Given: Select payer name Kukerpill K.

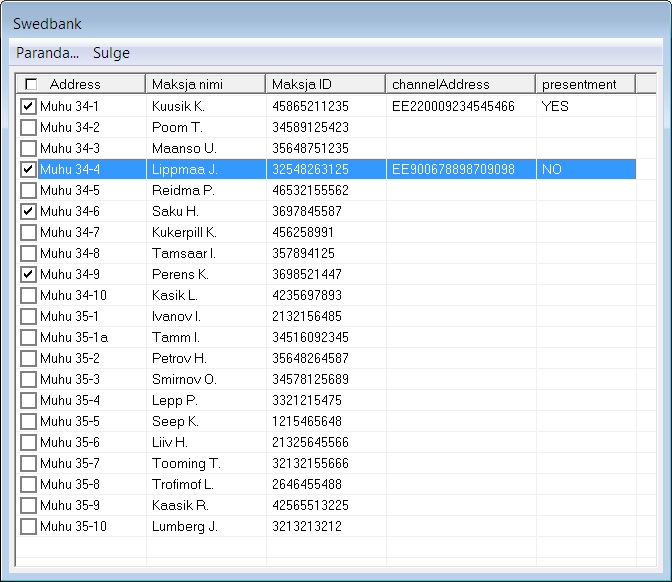Looking at the screenshot, I should pyautogui.click(x=184, y=232).
